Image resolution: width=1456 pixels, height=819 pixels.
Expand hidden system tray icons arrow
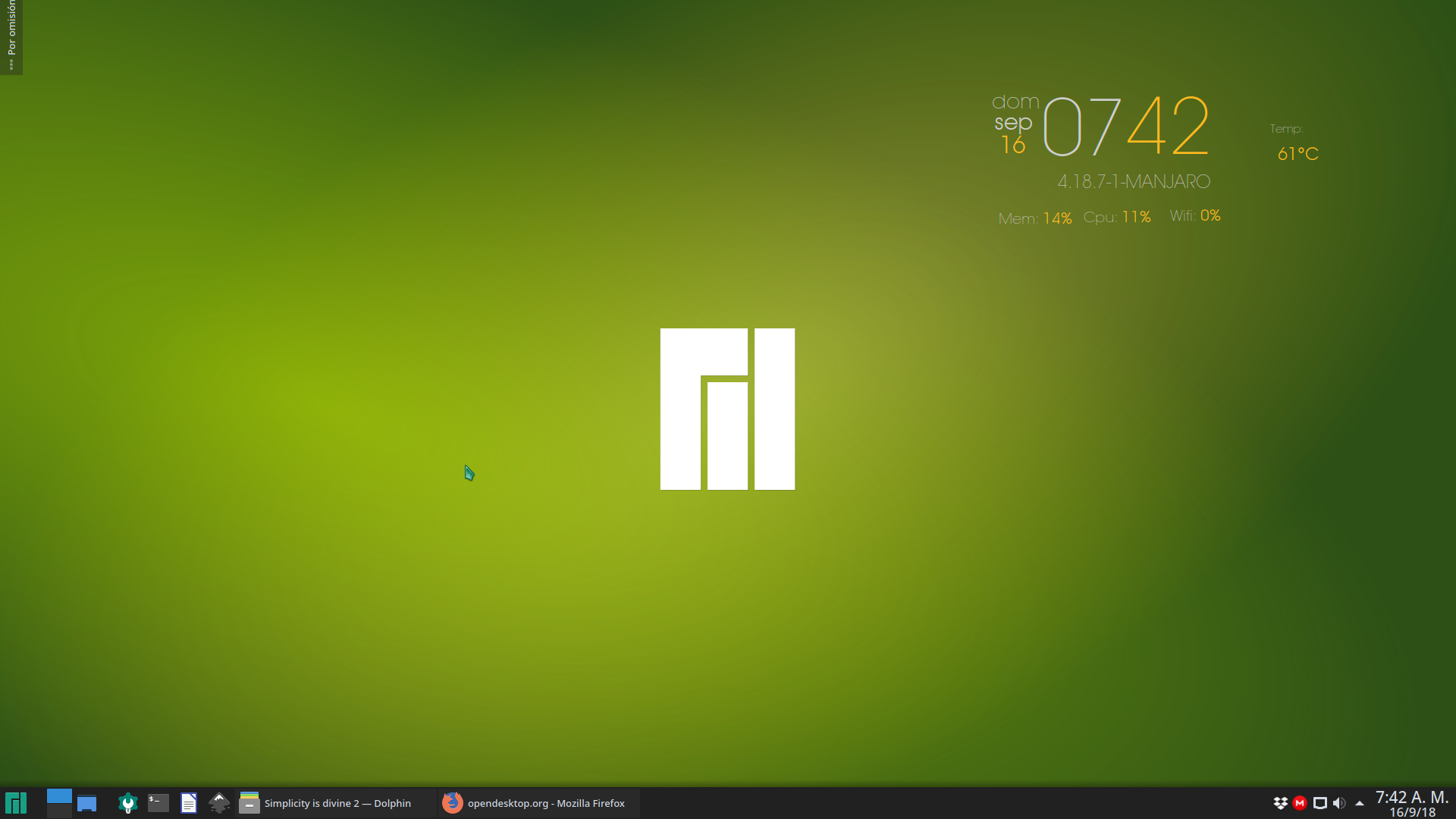[1360, 803]
